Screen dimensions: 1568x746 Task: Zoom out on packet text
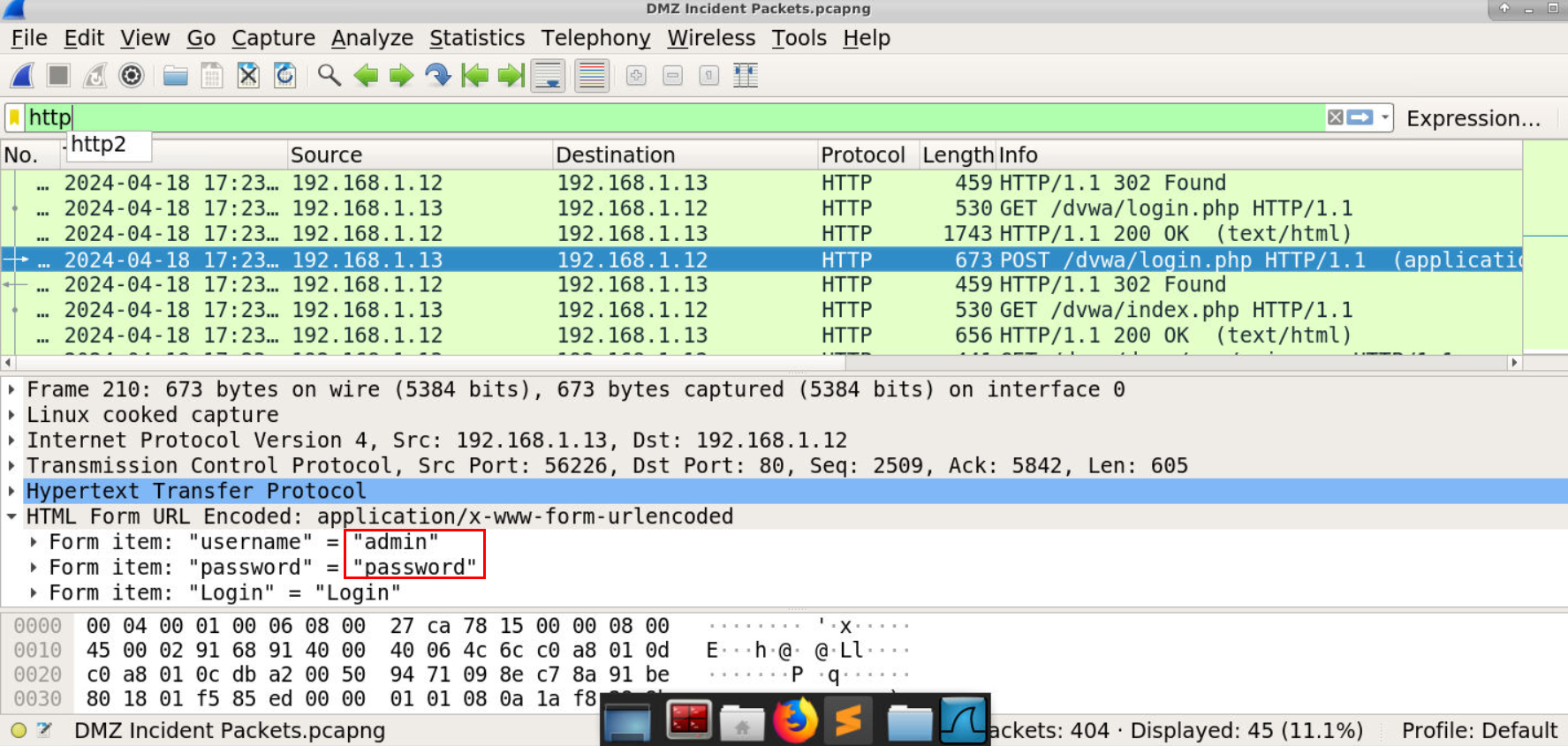[x=672, y=76]
